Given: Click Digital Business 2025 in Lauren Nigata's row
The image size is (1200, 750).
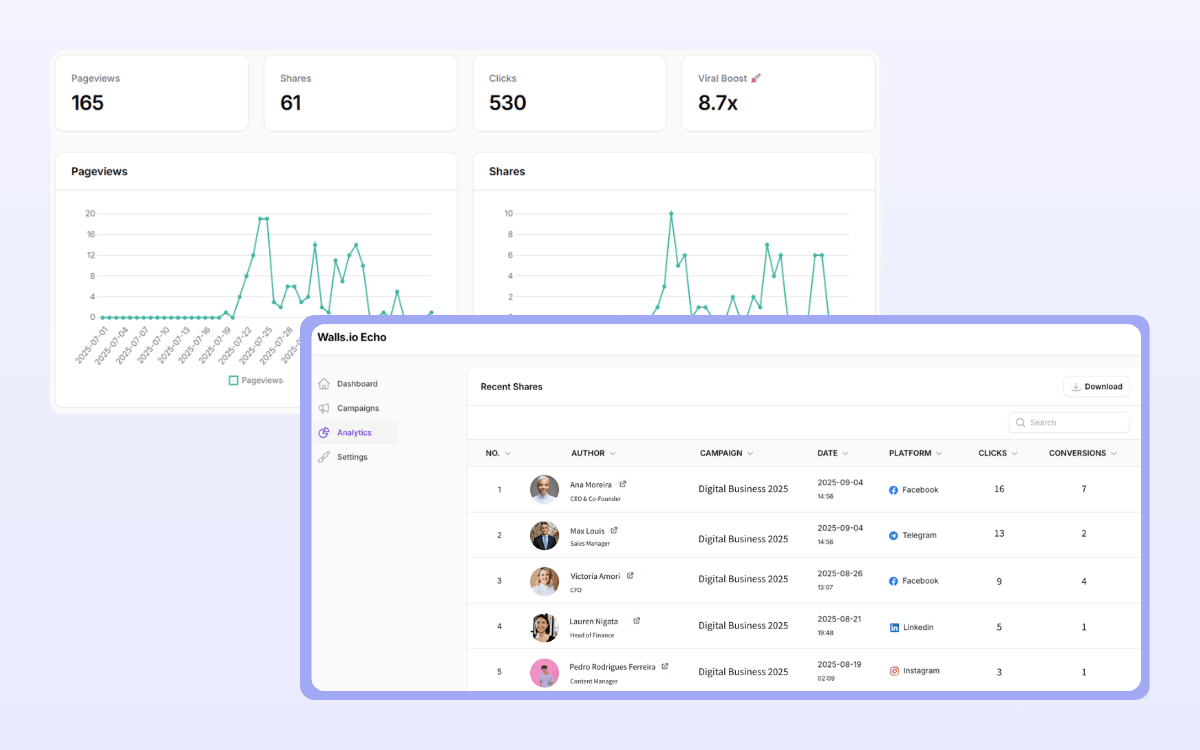Looking at the screenshot, I should tap(743, 626).
